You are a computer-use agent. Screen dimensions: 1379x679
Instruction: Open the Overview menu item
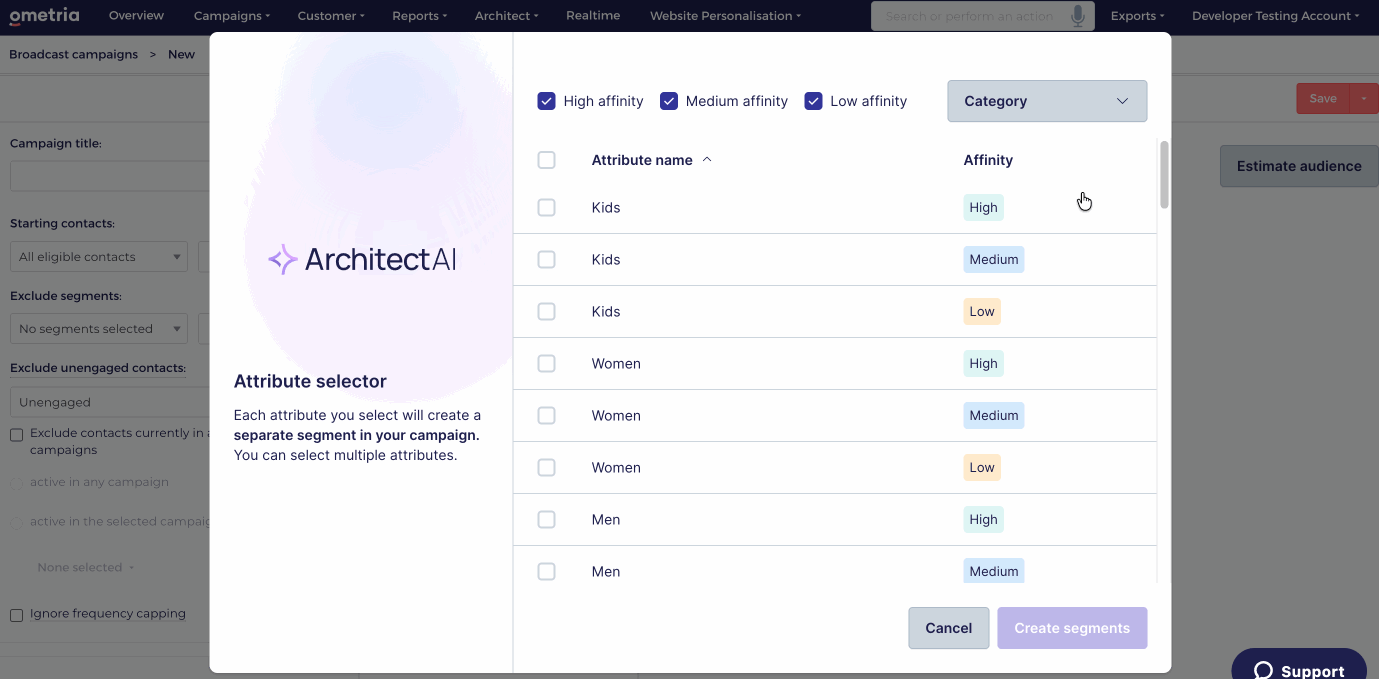pos(136,16)
